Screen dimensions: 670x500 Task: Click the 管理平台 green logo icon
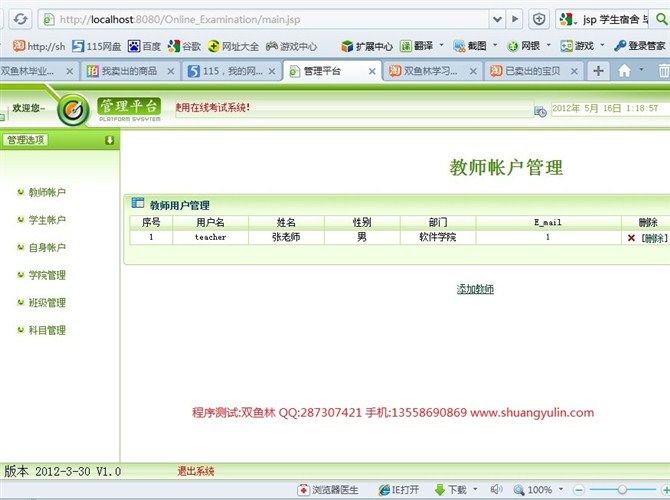[x=74, y=109]
